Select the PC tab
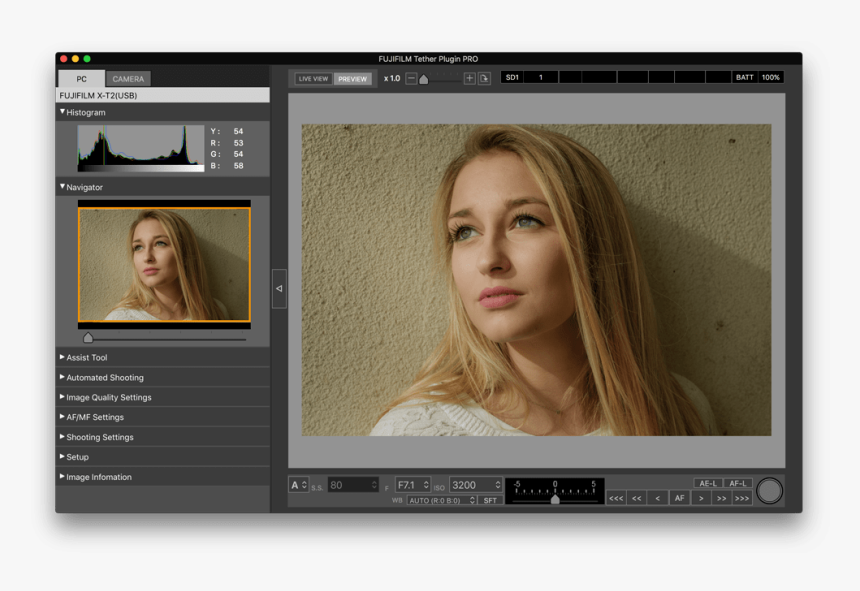 (81, 79)
